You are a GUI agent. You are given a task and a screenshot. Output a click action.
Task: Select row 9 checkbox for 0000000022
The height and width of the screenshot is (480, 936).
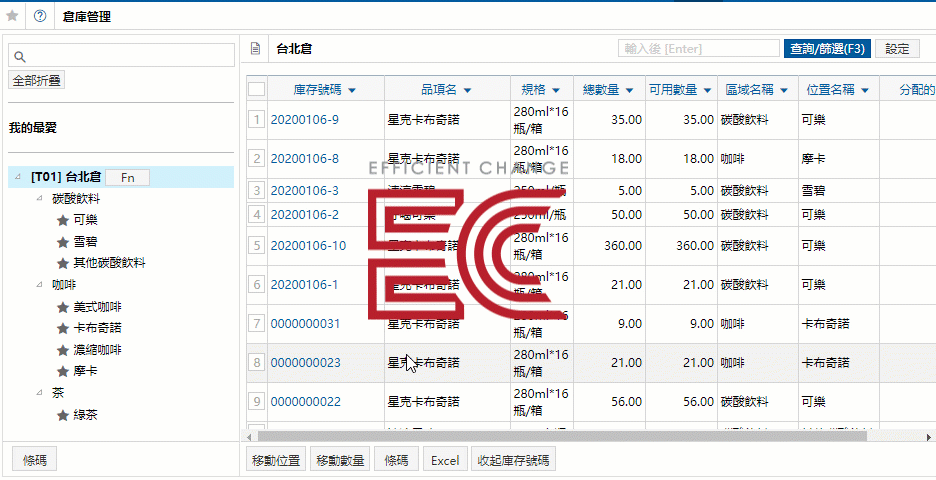point(257,402)
